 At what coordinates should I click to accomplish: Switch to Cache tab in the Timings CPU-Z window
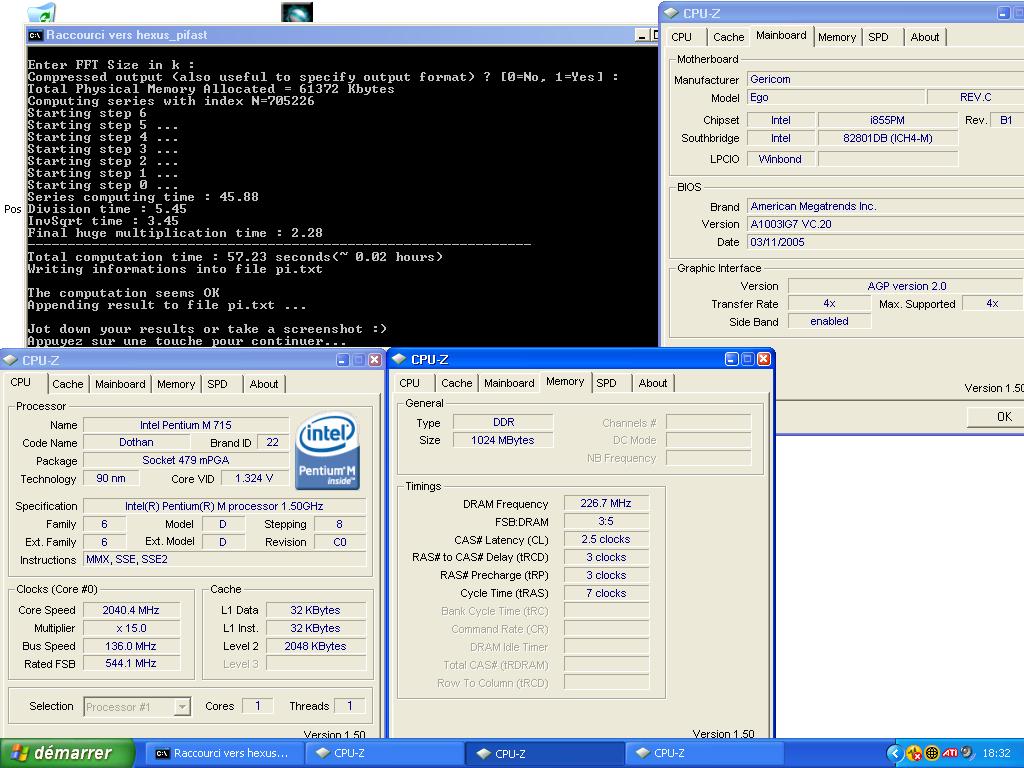click(x=456, y=383)
